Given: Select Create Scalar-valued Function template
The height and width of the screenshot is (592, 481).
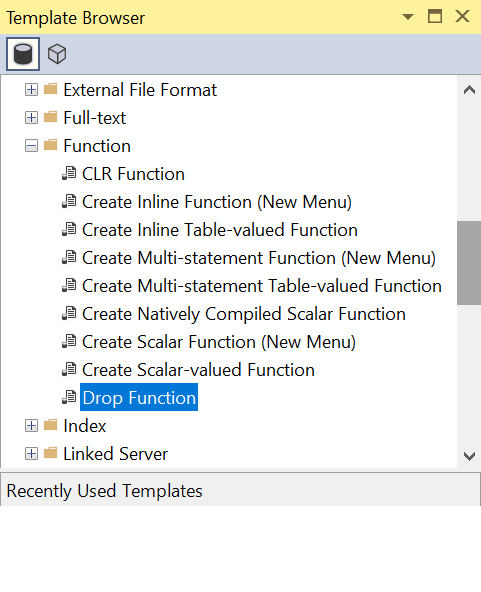Looking at the screenshot, I should pos(199,370).
